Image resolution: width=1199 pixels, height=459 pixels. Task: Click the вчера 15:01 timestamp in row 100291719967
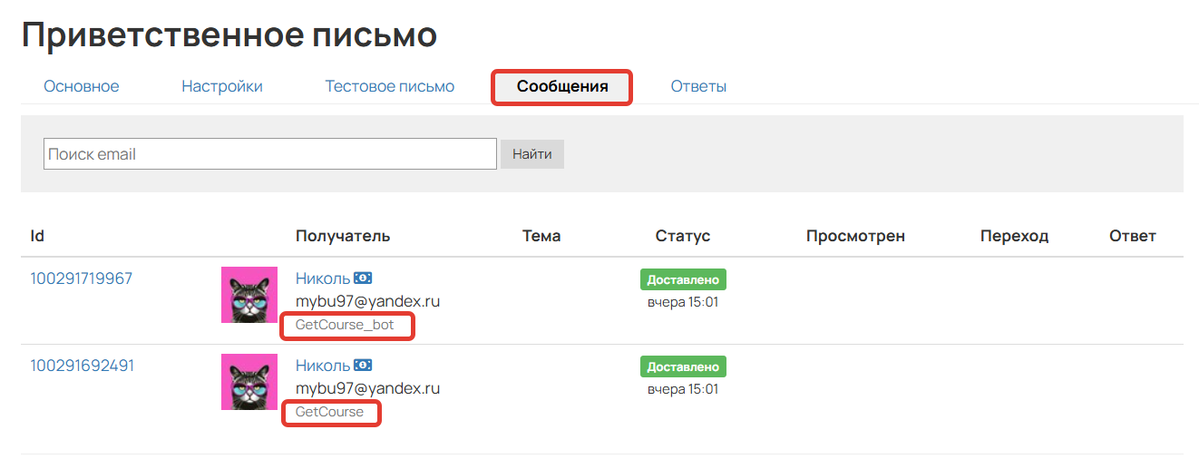coord(683,302)
